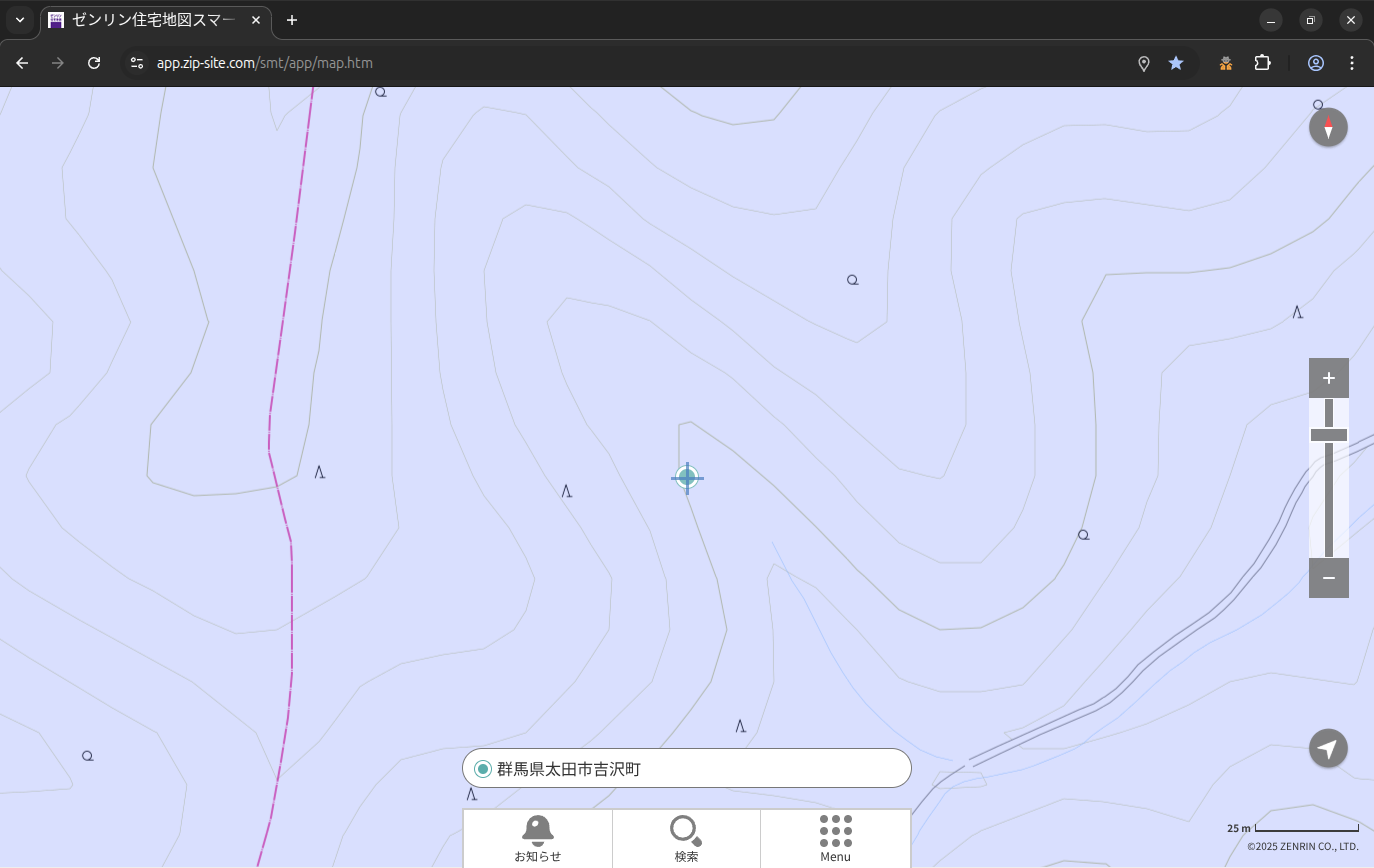The height and width of the screenshot is (868, 1374).
Task: Open the Menu grid icon
Action: [x=835, y=838]
